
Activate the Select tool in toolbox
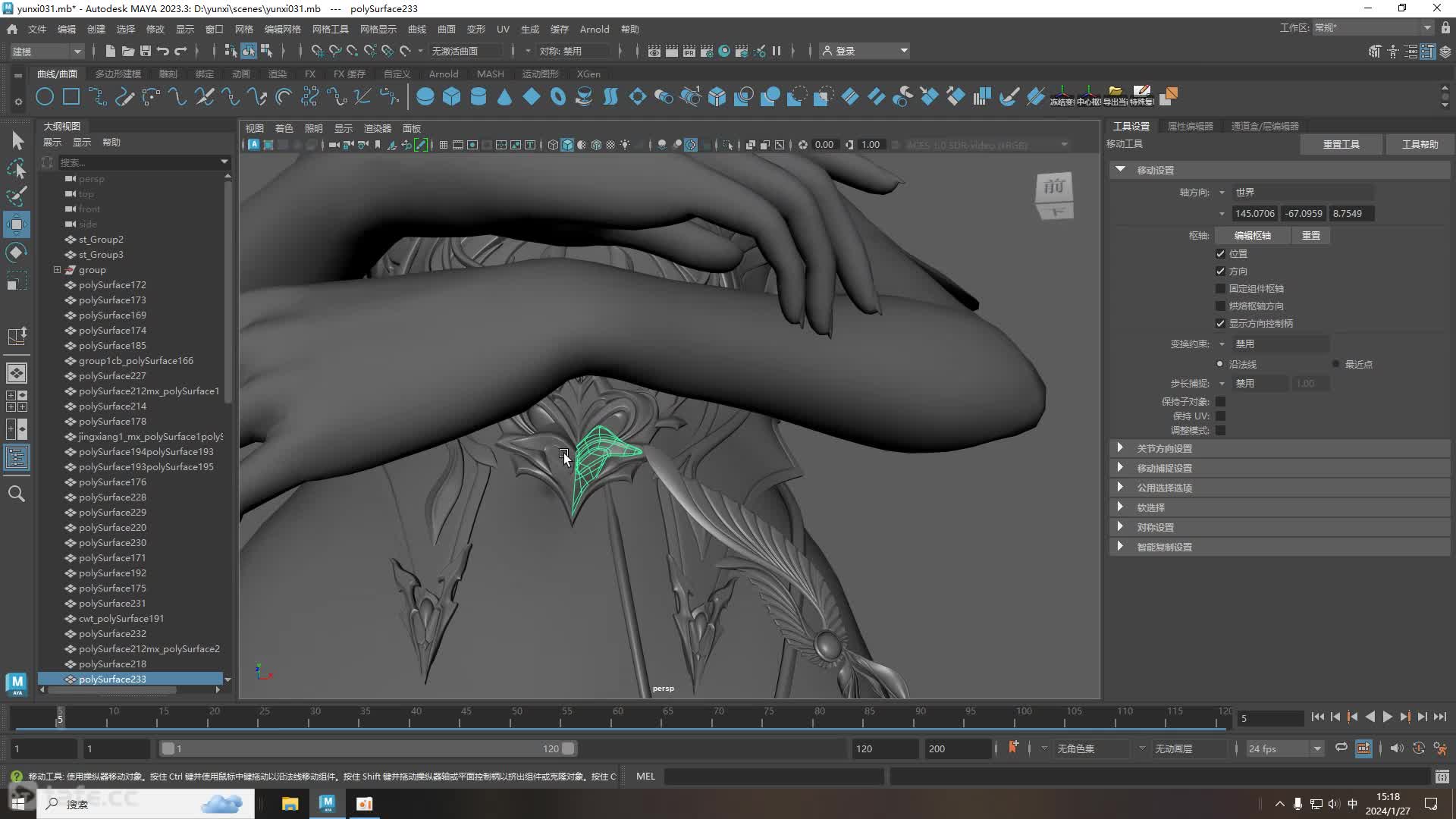coord(17,140)
